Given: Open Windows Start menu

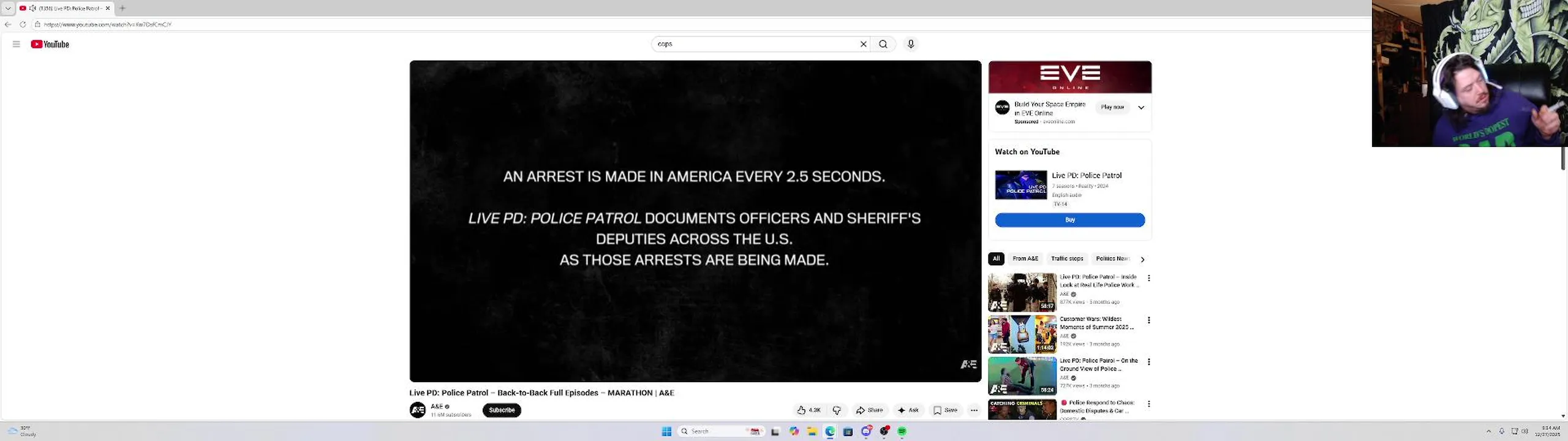Looking at the screenshot, I should [x=666, y=431].
